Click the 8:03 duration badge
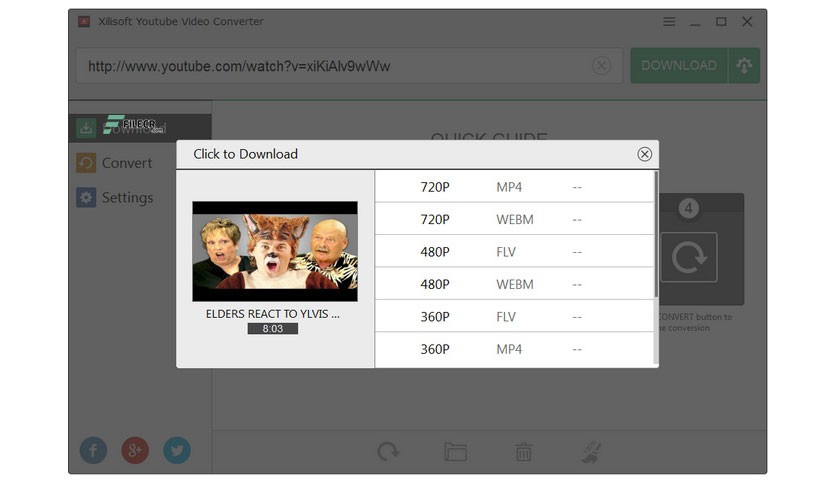The image size is (836, 484). tap(272, 329)
